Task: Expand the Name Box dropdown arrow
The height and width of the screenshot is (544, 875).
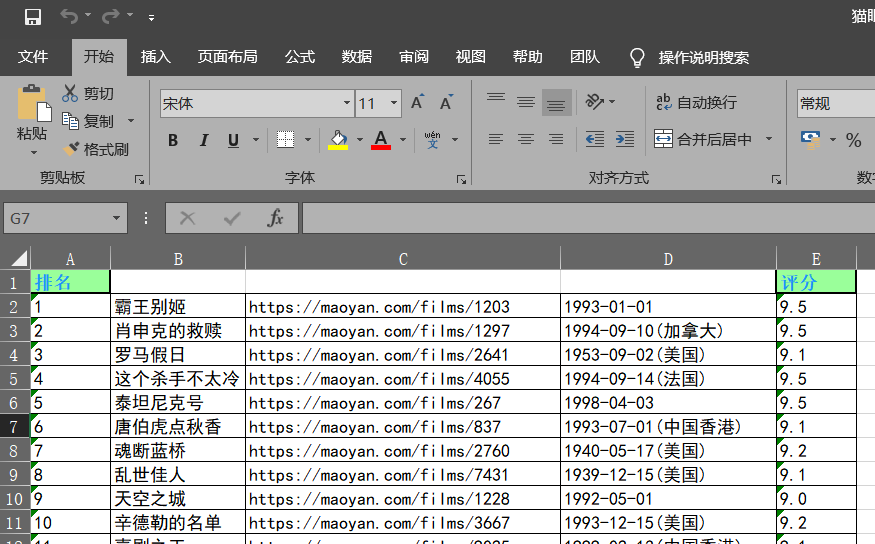Action: tap(117, 218)
